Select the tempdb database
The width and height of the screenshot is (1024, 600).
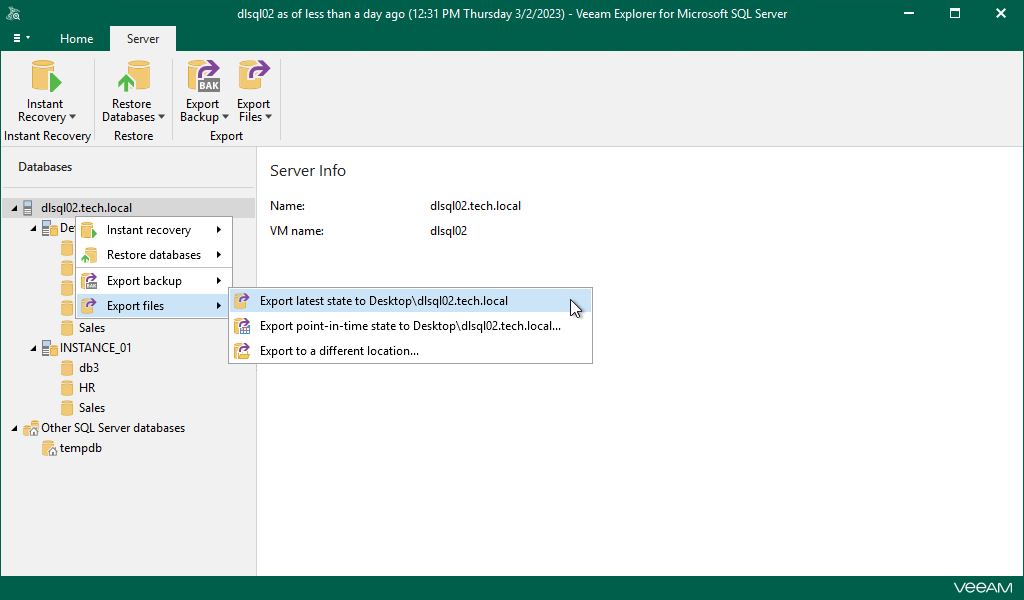tap(80, 449)
